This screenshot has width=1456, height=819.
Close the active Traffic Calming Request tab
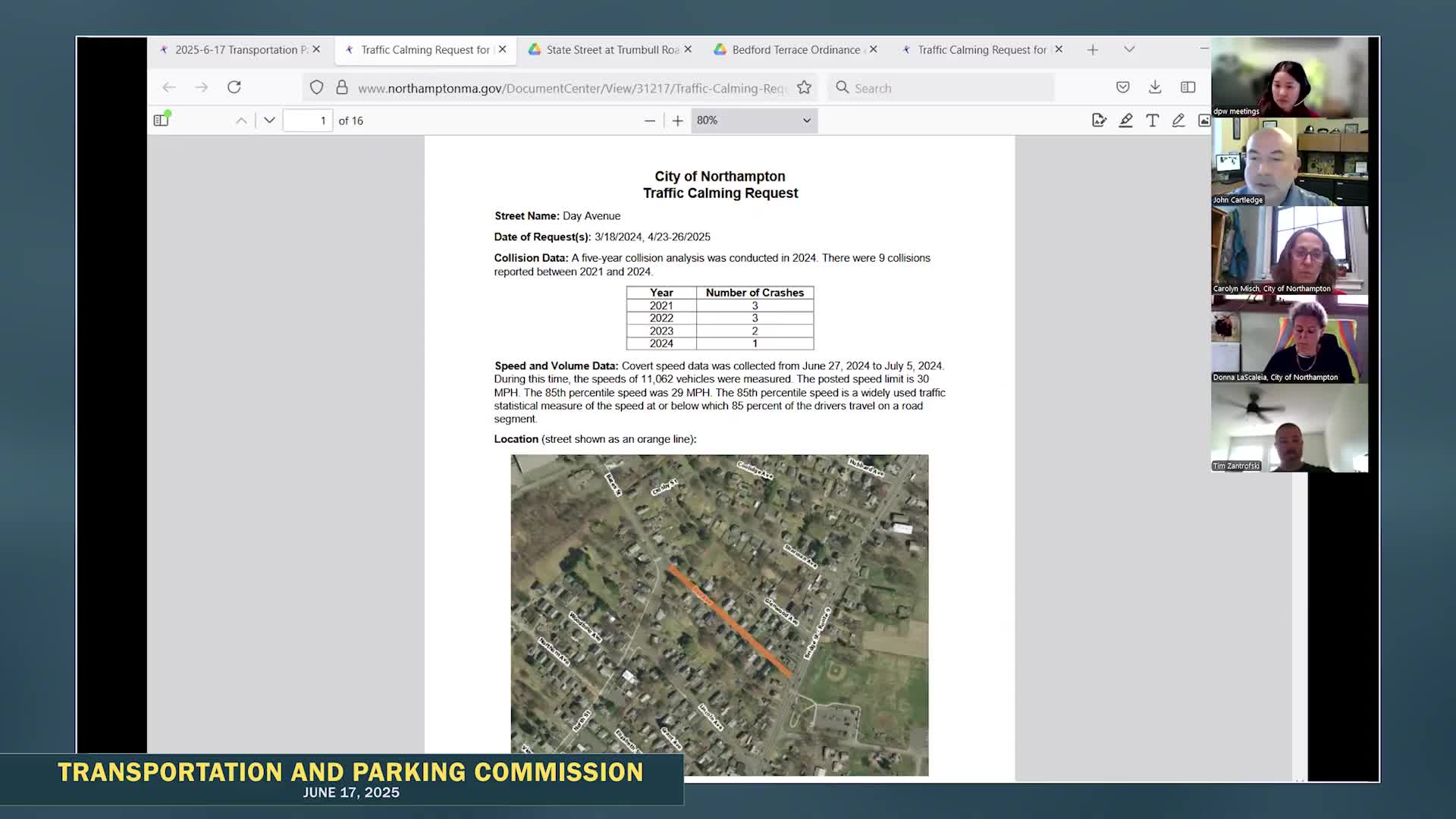(x=502, y=49)
